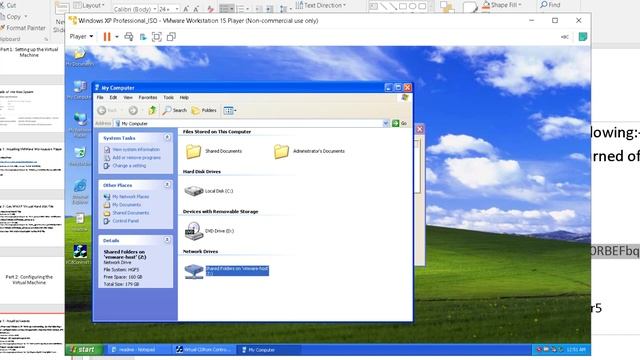Select the Shared Documents folder icon
This screenshot has width=640, height=360.
pyautogui.click(x=194, y=151)
